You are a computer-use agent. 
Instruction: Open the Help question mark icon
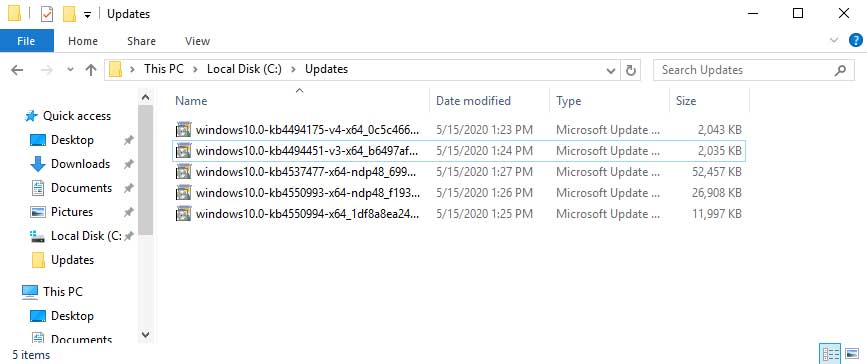[855, 40]
